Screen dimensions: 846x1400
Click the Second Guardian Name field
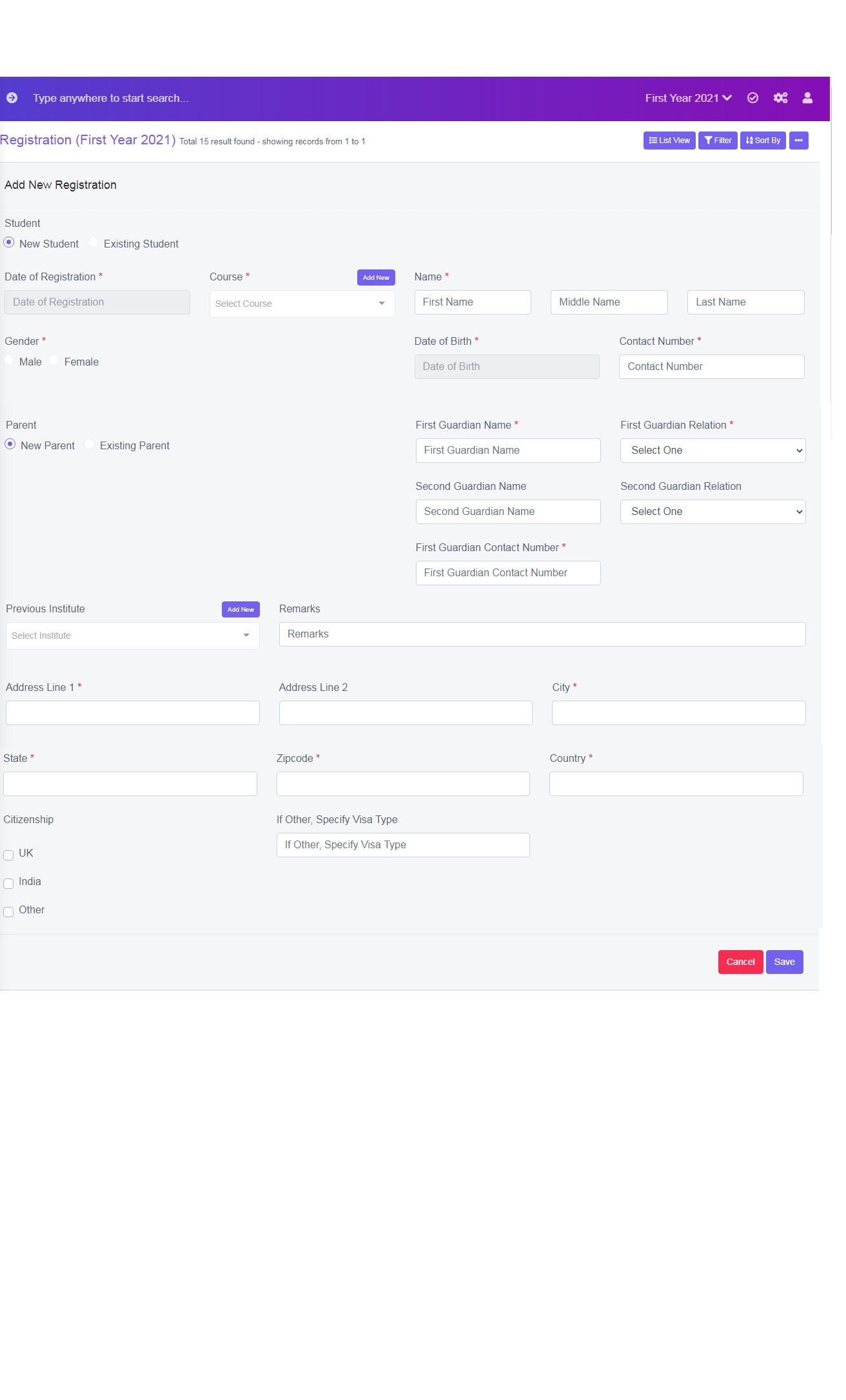(x=508, y=512)
